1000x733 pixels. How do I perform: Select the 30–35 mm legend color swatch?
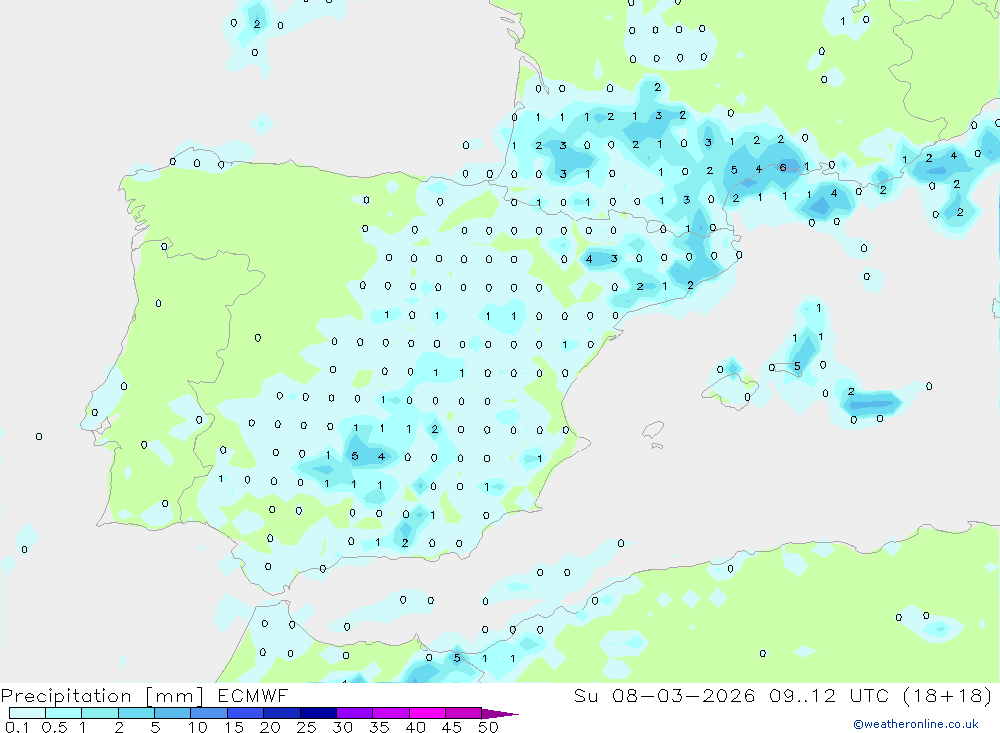pyautogui.click(x=355, y=713)
